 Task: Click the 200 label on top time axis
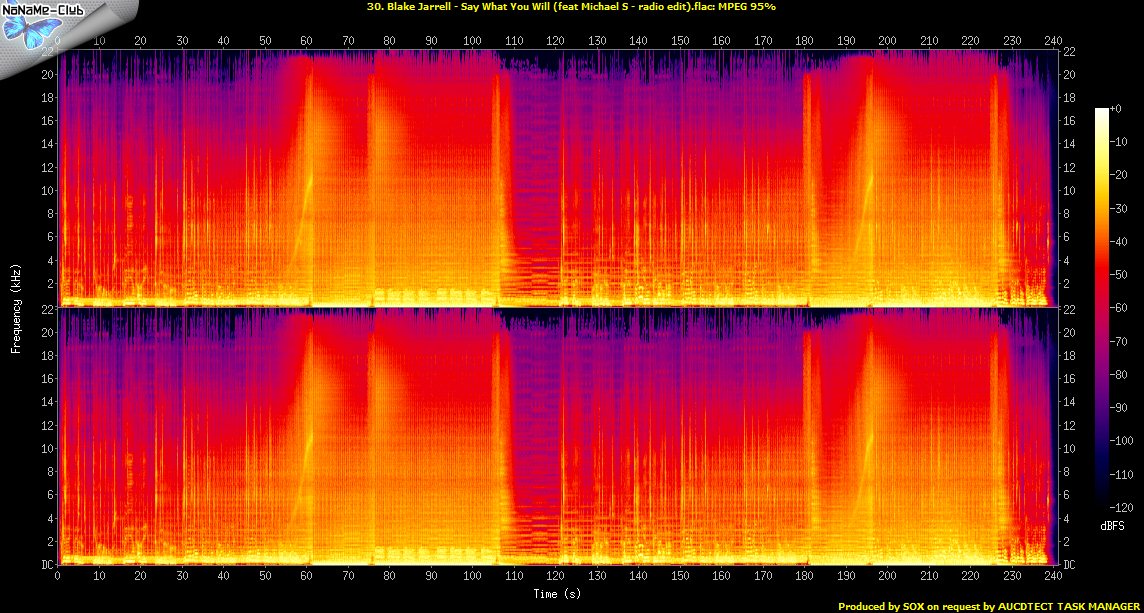(x=884, y=41)
